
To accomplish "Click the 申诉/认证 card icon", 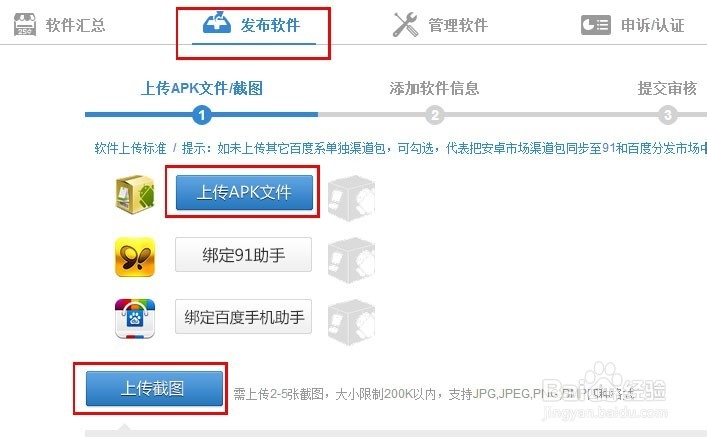I will [596, 25].
